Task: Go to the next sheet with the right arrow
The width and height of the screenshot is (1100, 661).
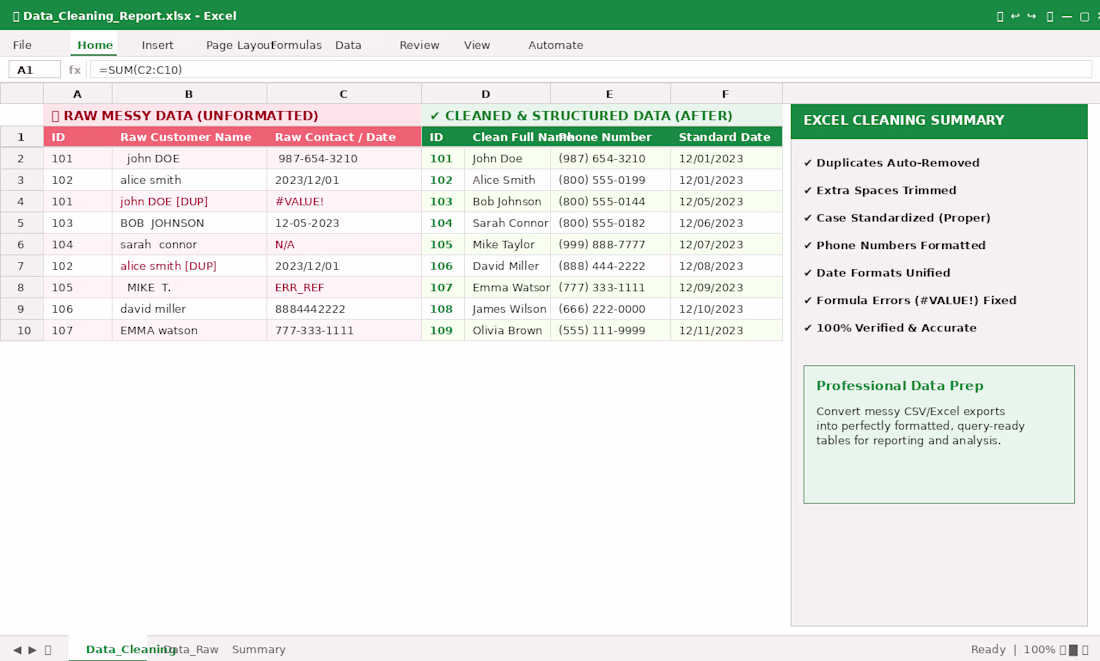Action: click(32, 650)
